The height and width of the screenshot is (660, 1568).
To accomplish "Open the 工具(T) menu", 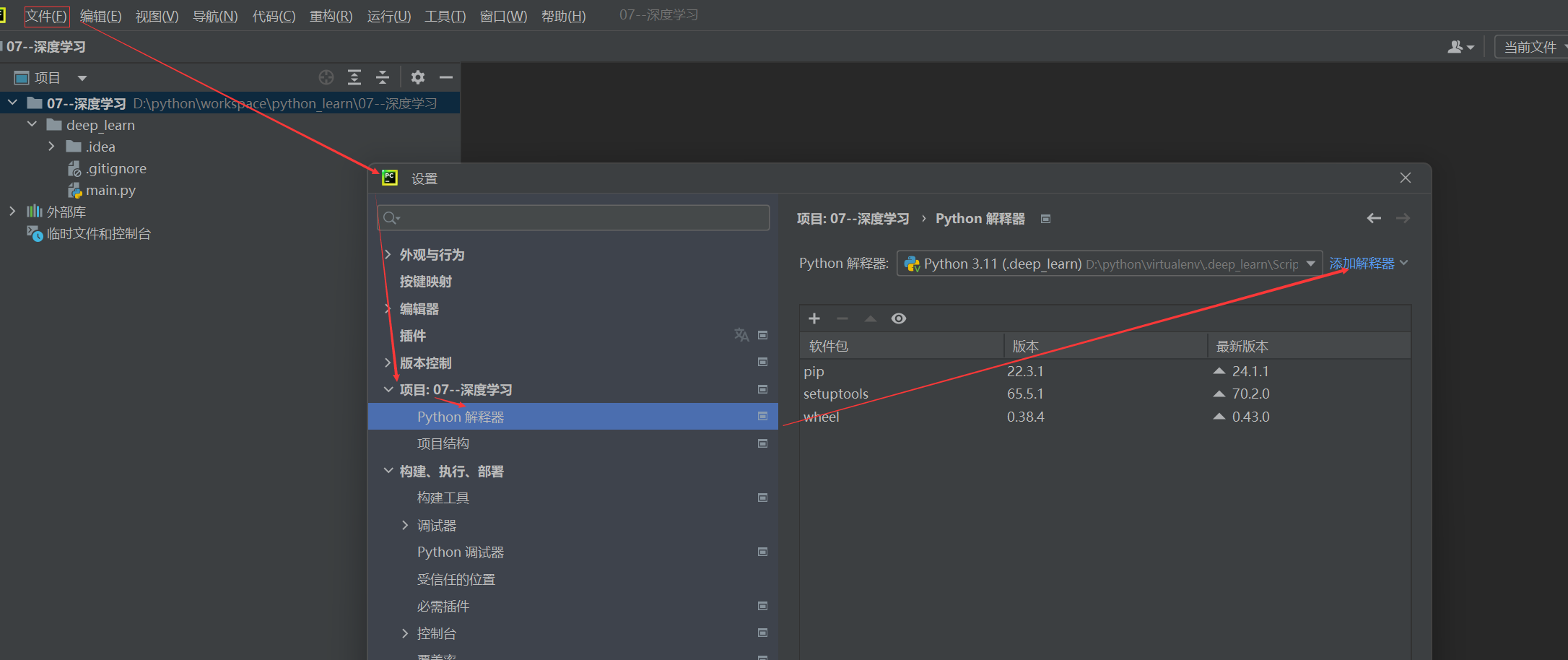I will coord(445,16).
